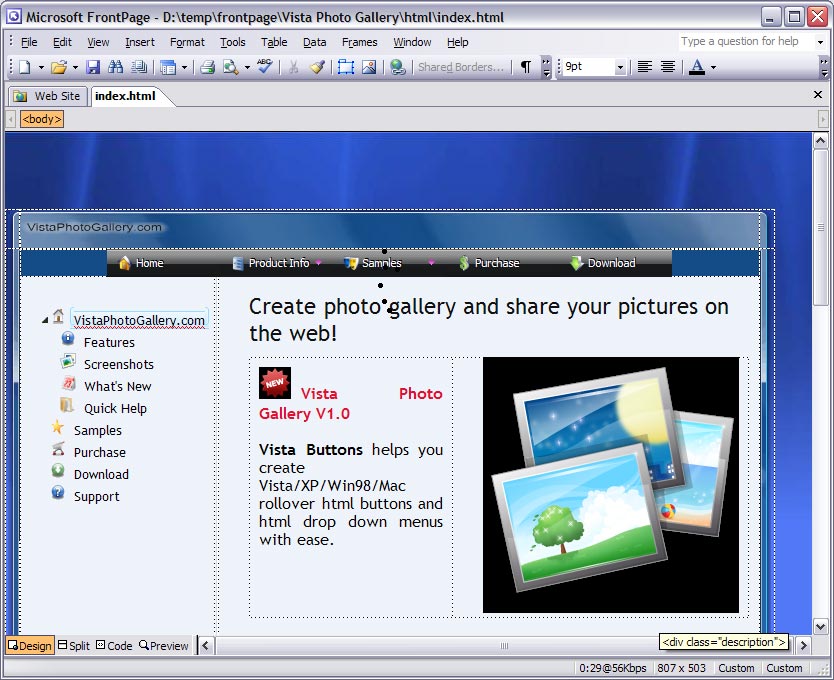Screen dimensions: 834x680
Task: Insert picture from file icon
Action: tap(369, 67)
